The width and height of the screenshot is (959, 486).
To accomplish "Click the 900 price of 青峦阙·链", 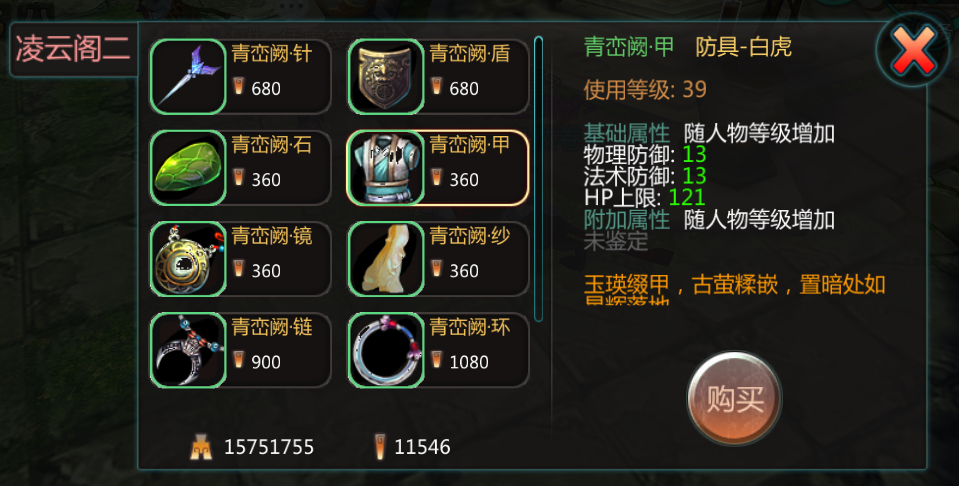I will pyautogui.click(x=266, y=362).
